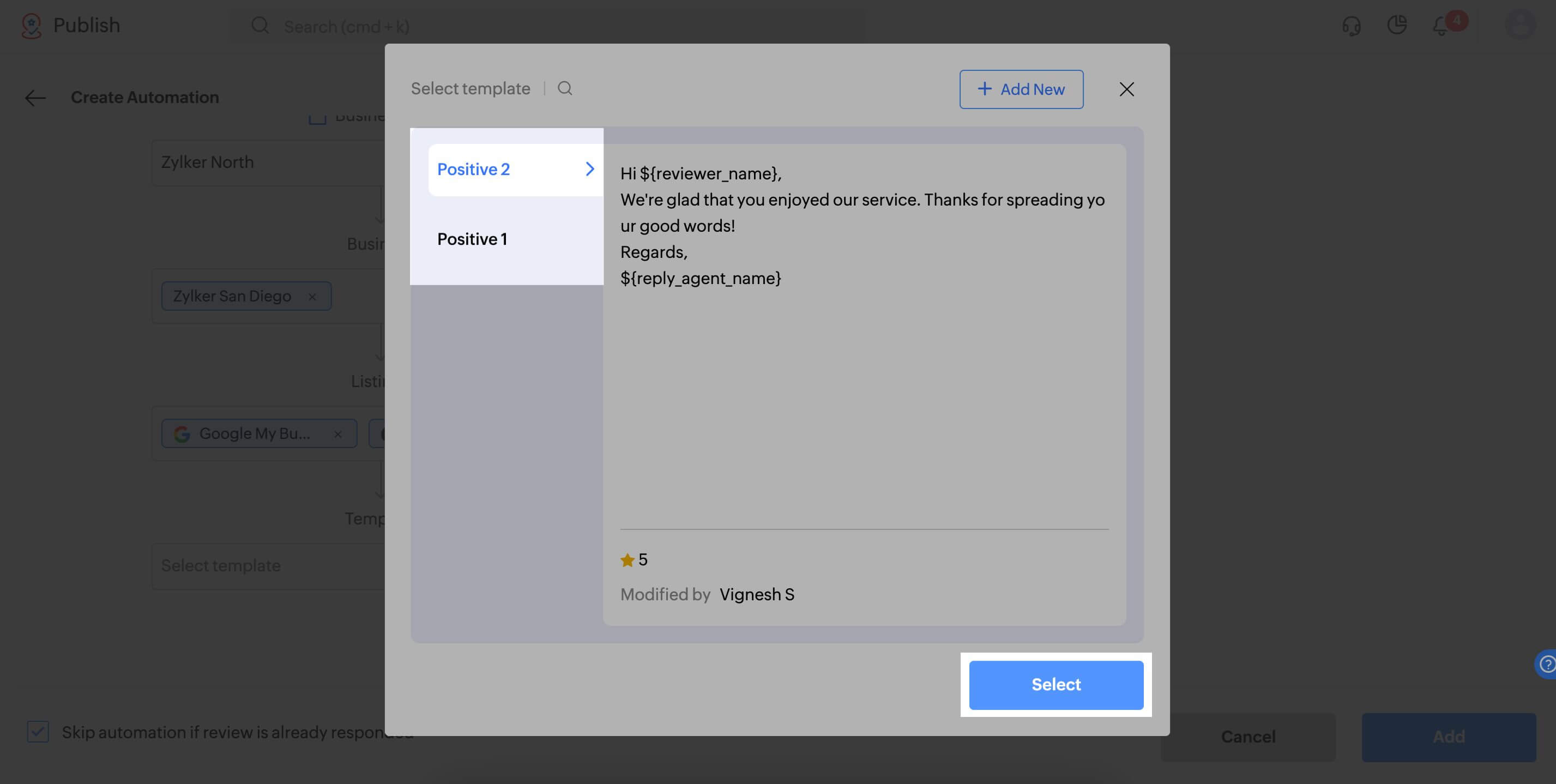
Task: Open the Select template dropdown field
Action: coord(268,566)
